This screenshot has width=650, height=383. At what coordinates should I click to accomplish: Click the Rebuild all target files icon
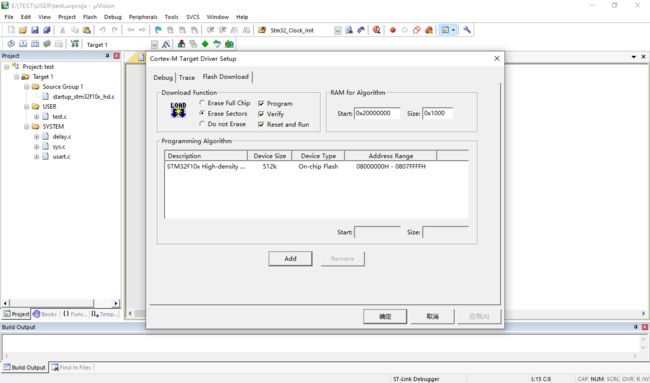pyautogui.click(x=35, y=44)
